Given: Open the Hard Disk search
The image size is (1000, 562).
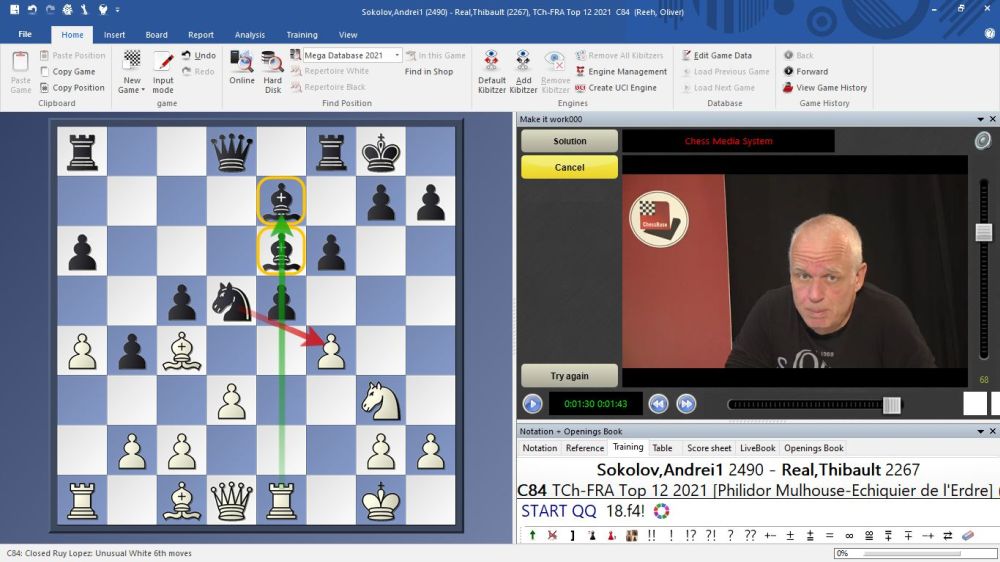Looking at the screenshot, I should (272, 66).
